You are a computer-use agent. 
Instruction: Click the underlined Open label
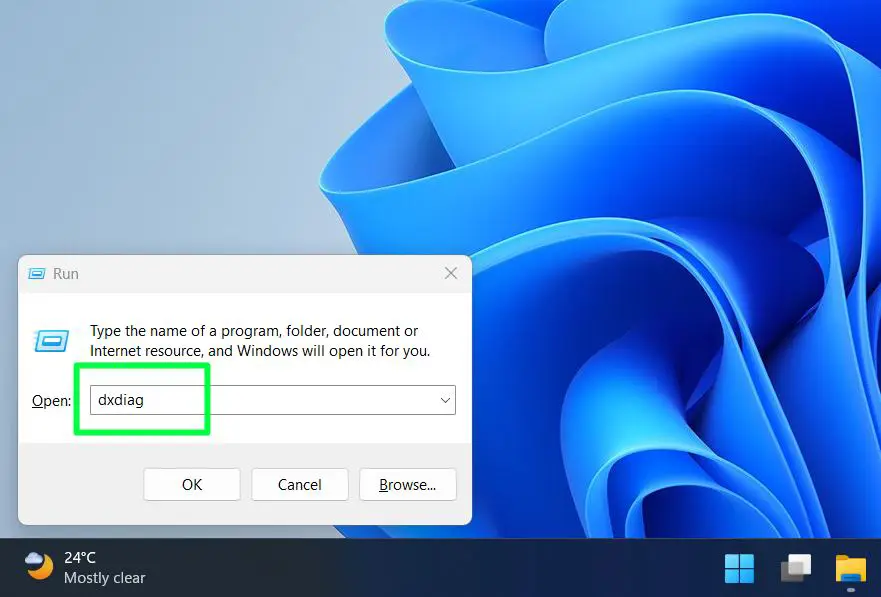coord(50,400)
